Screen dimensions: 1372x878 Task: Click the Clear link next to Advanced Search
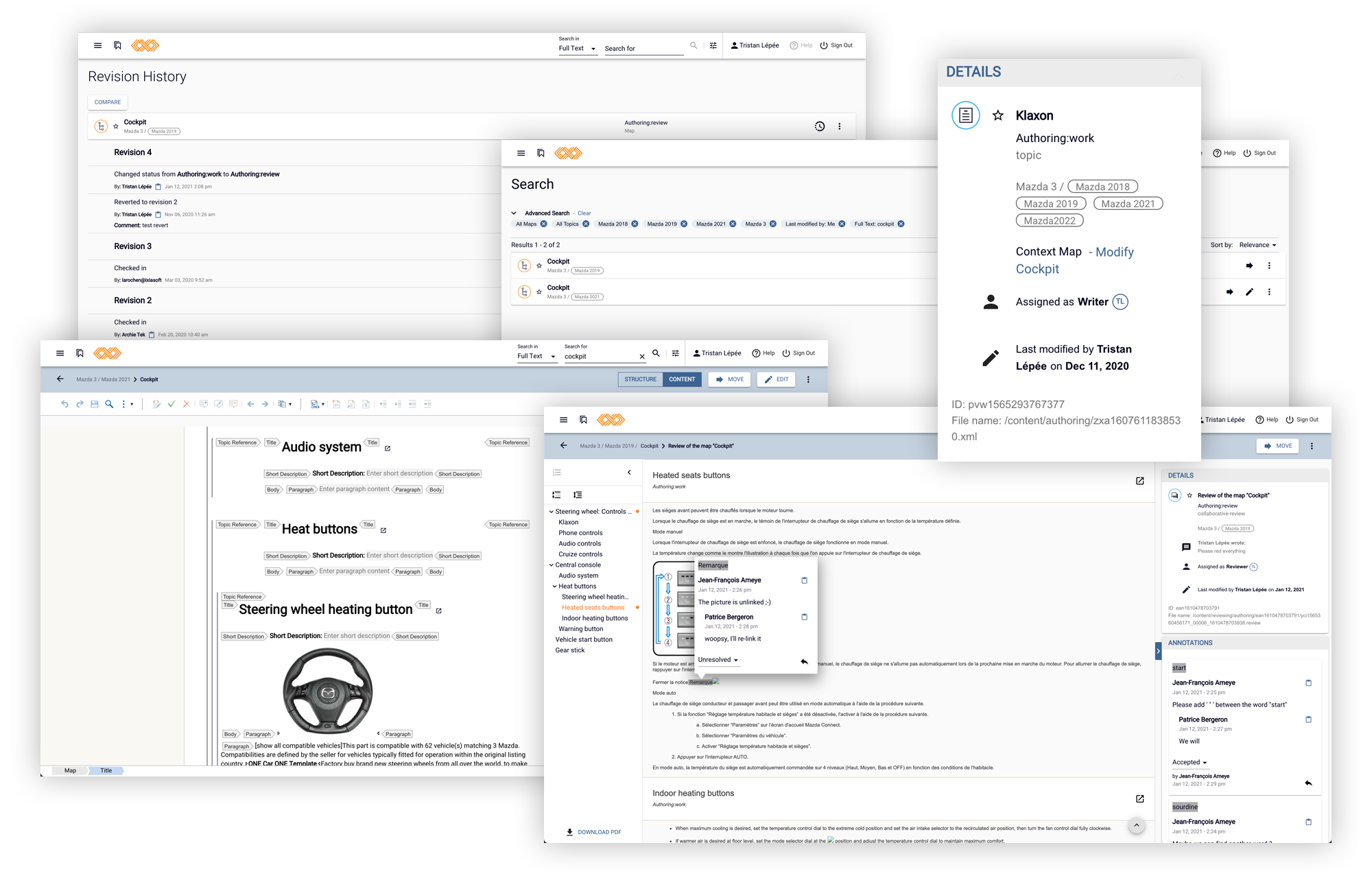(x=584, y=213)
